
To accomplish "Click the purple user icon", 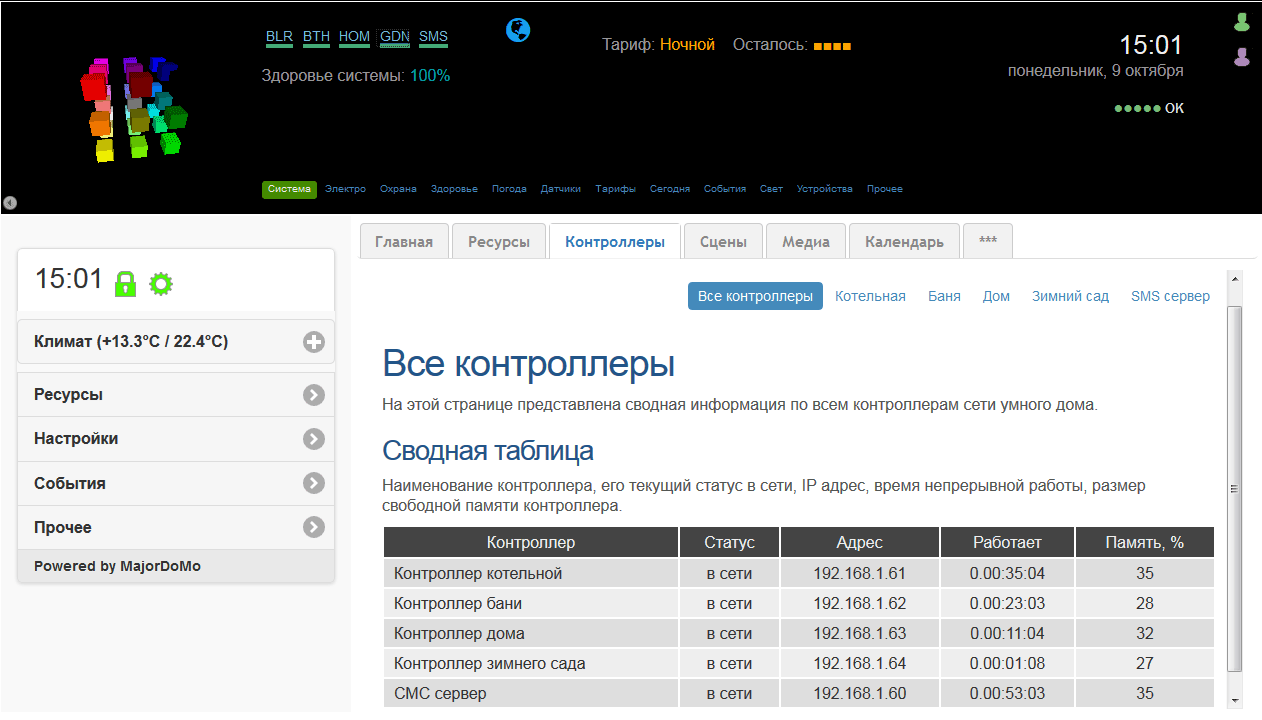I will pos(1242,57).
